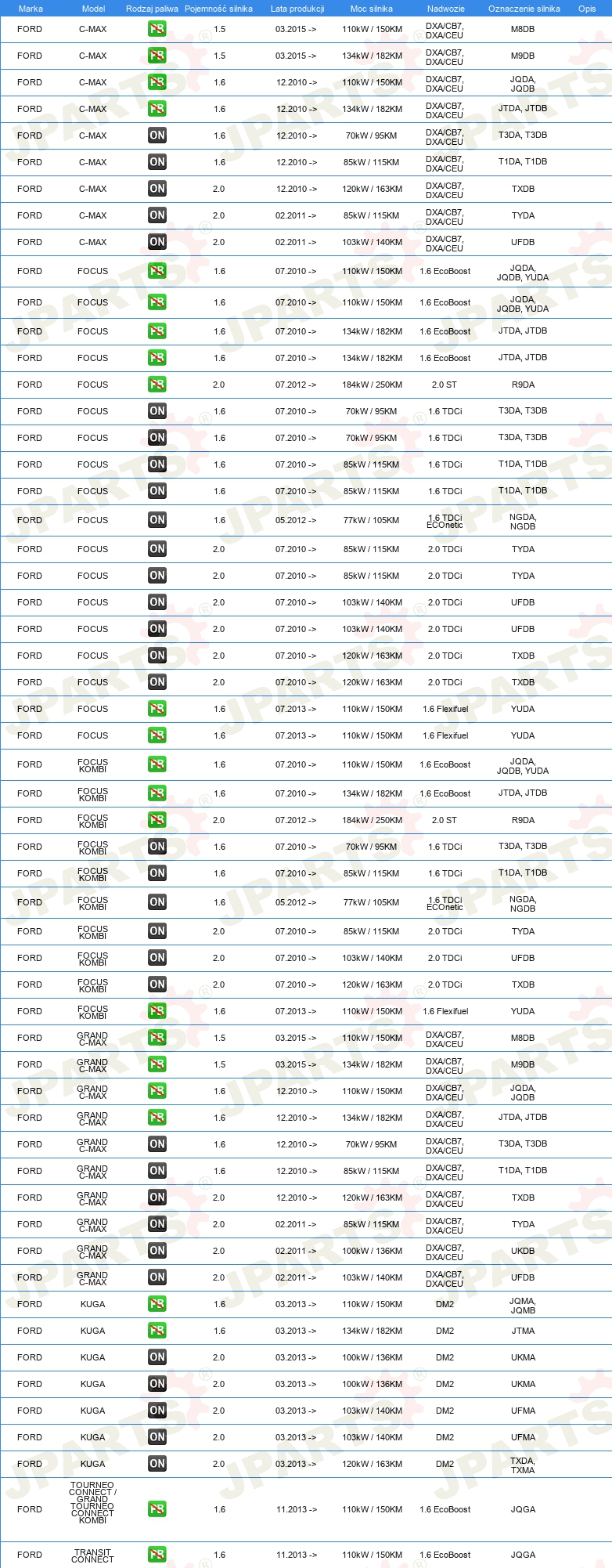Click the ON diesel icon in the FOCUS KOMBI UFDB row
Viewport: 612px width, 1568px height.
(x=157, y=958)
